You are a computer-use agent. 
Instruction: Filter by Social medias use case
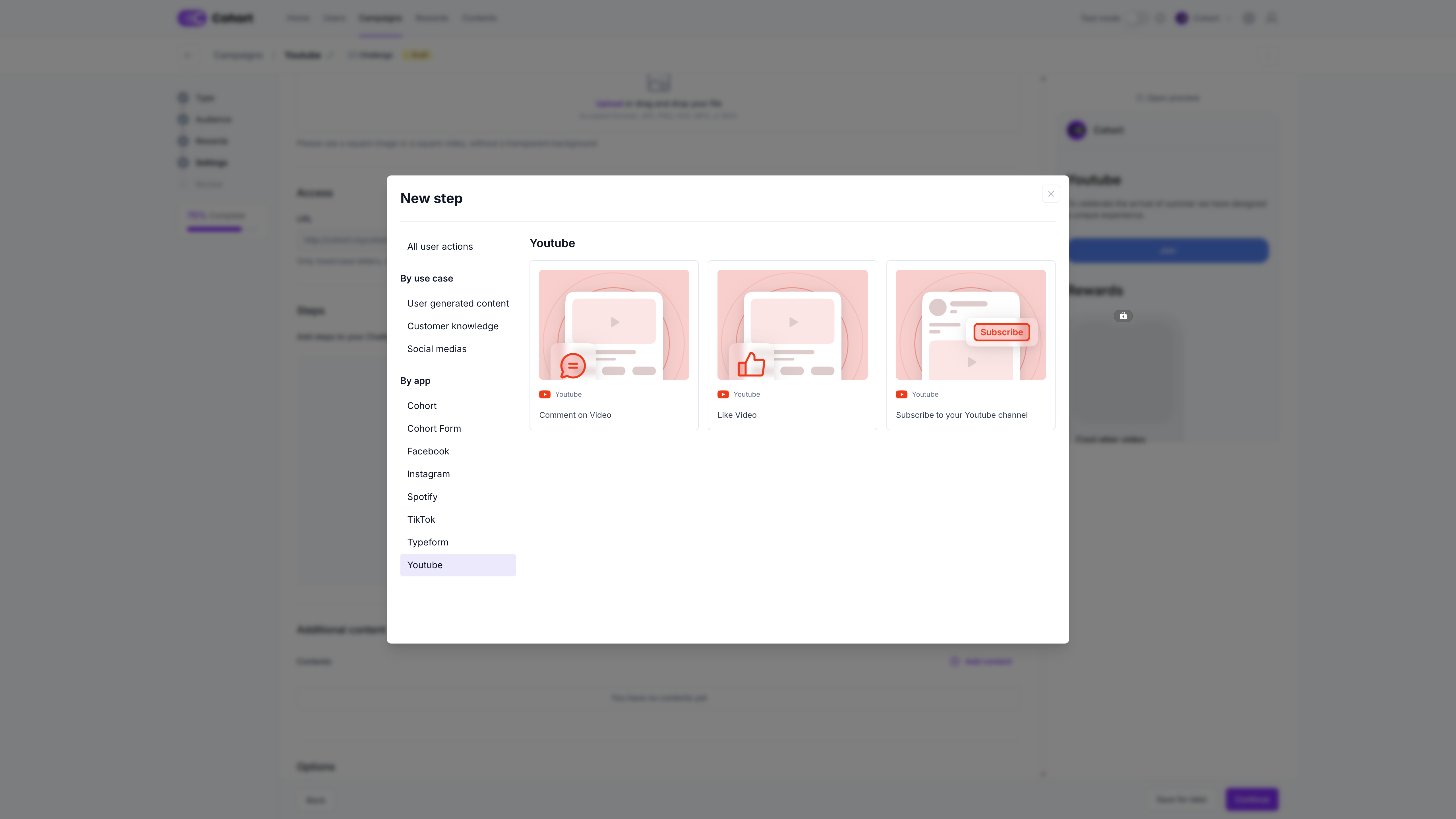coord(436,349)
